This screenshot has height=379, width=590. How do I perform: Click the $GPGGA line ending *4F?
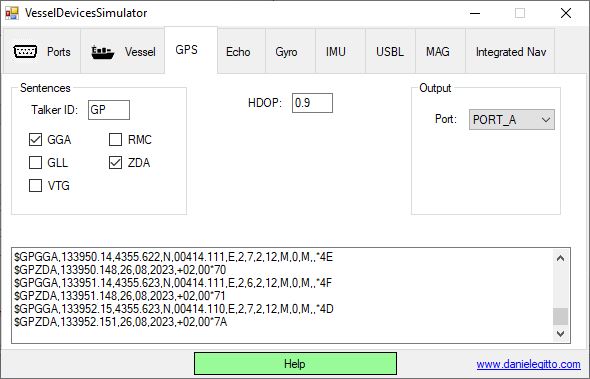(x=173, y=283)
